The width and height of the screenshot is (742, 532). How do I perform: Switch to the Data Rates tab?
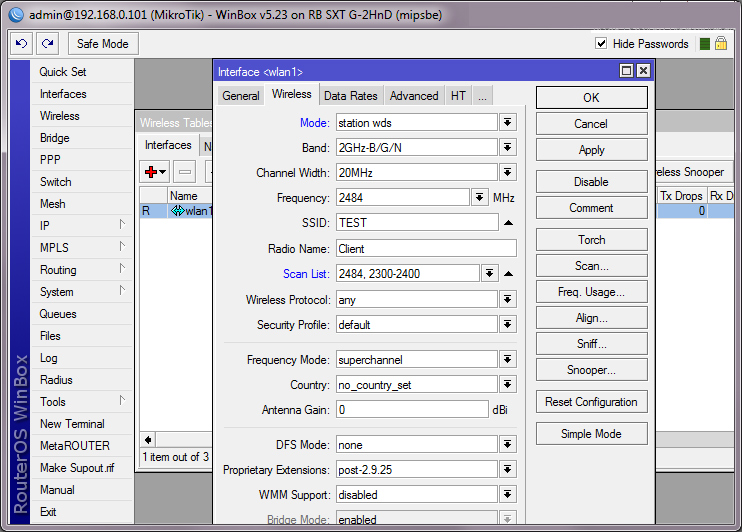click(x=351, y=96)
